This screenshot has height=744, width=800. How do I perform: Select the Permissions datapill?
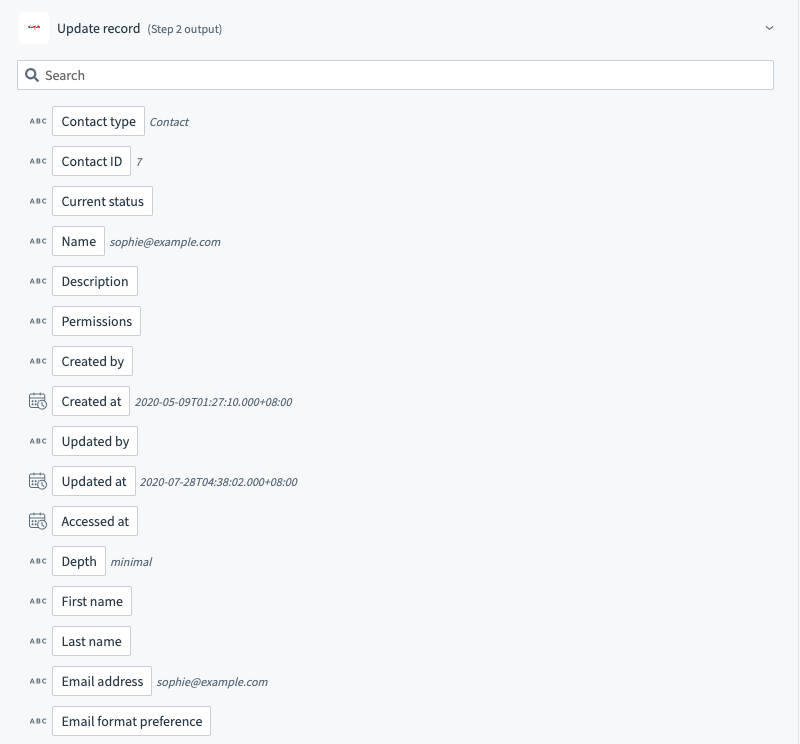[x=96, y=321]
